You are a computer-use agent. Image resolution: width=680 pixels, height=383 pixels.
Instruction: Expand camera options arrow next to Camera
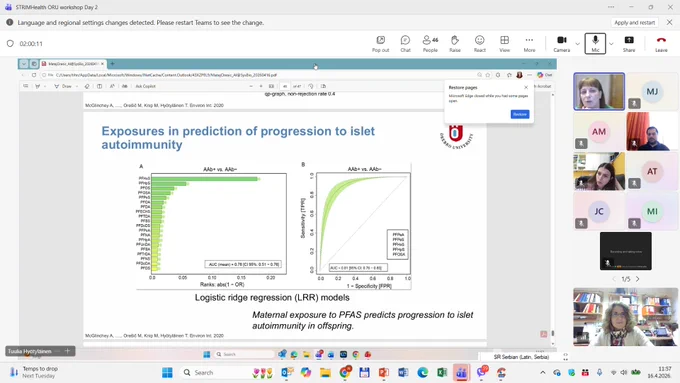click(577, 44)
